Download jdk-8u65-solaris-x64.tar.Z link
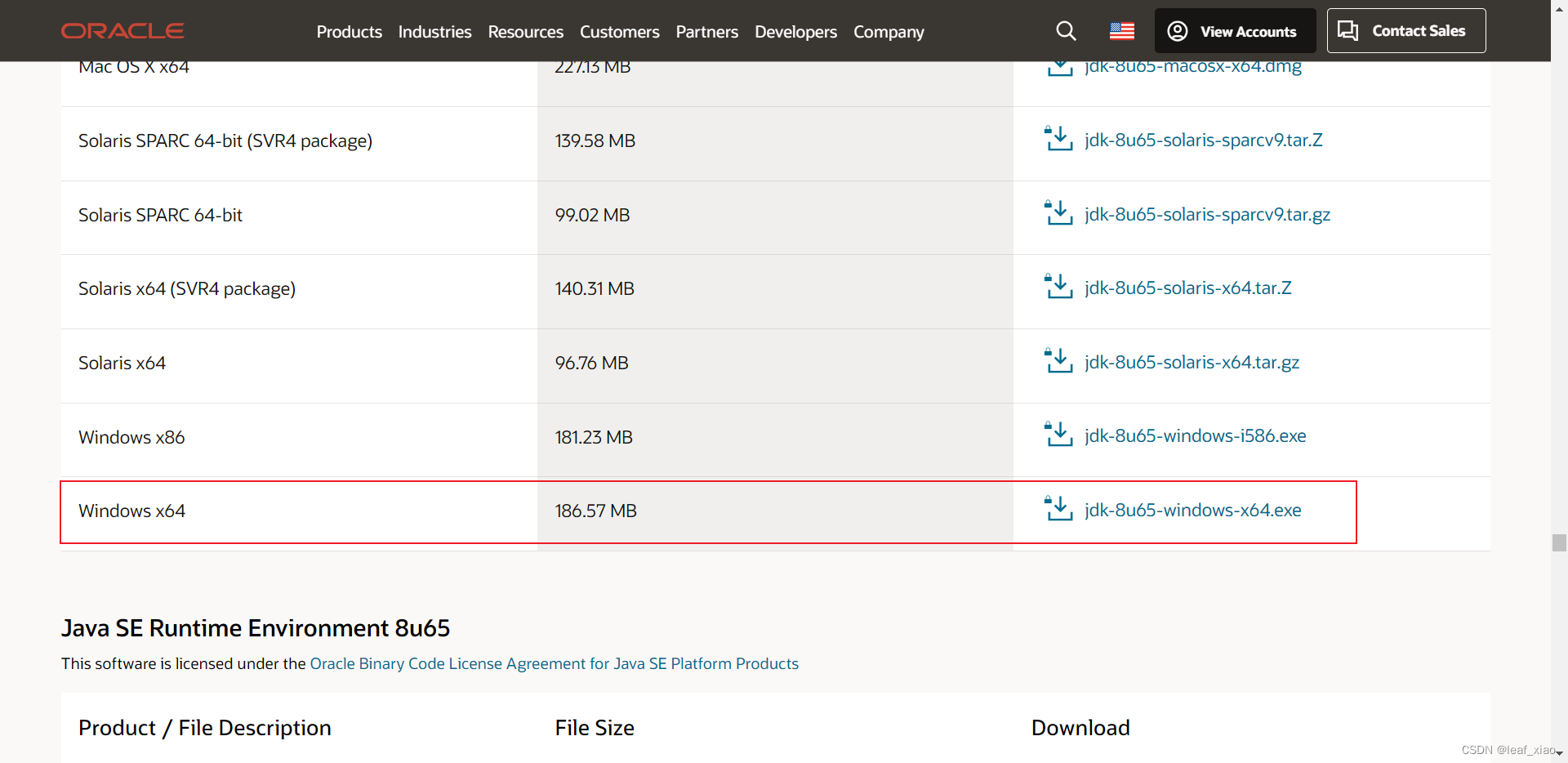This screenshot has height=763, width=1568. tap(1187, 288)
